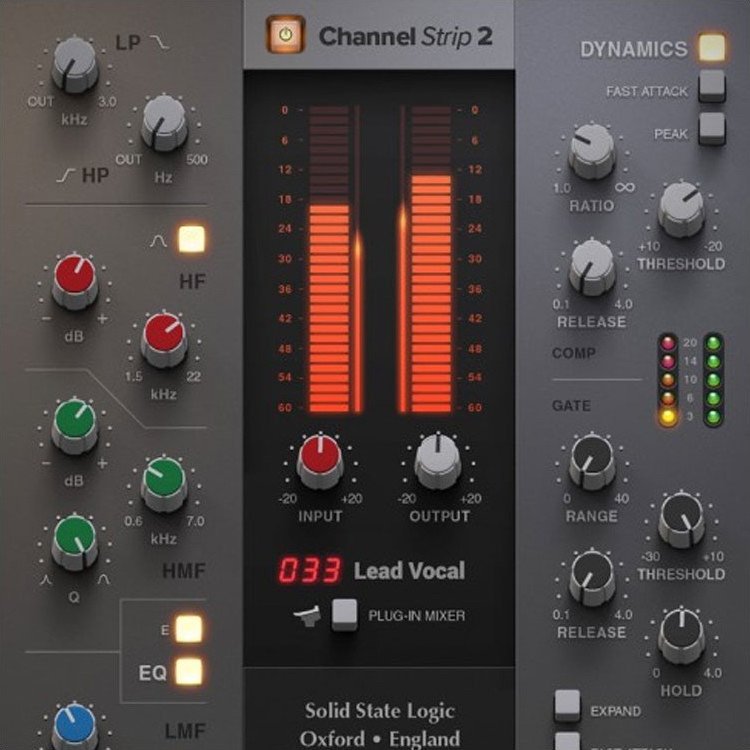Click the compressor THRESHOLD knob
The height and width of the screenshot is (750, 750).
click(x=681, y=210)
